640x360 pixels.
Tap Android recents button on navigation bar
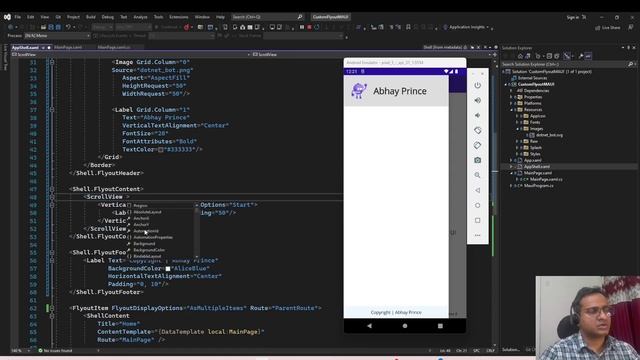[440, 326]
